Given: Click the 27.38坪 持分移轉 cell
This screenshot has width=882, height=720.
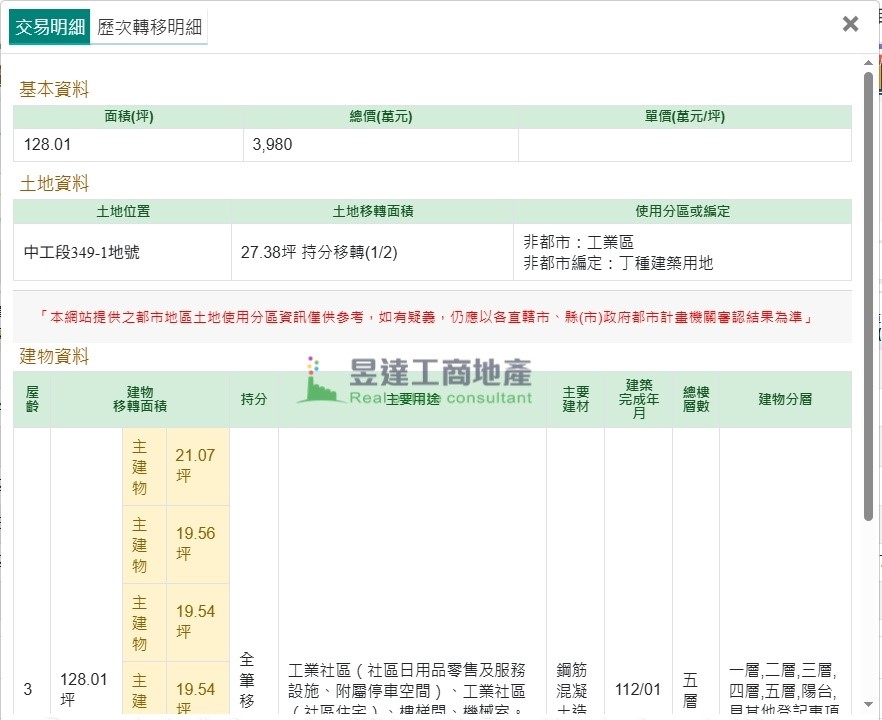Looking at the screenshot, I should 319,252.
